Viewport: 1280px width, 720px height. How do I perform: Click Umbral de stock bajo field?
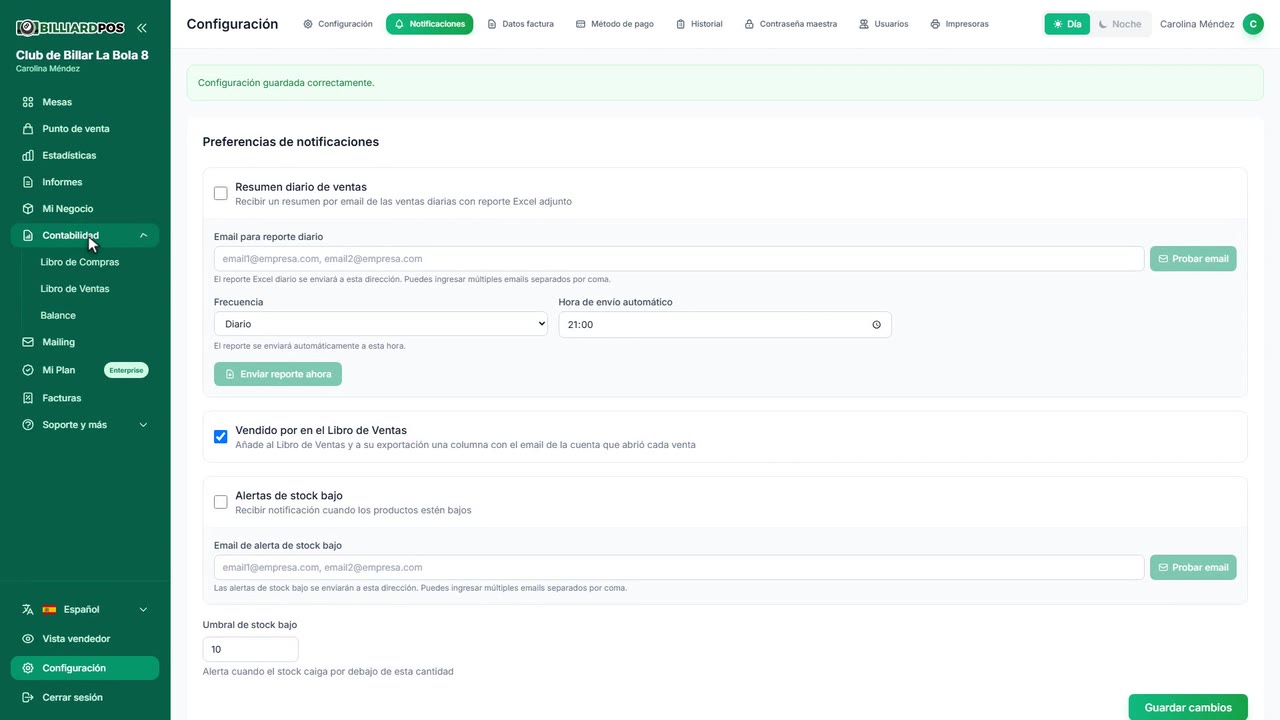pos(251,650)
